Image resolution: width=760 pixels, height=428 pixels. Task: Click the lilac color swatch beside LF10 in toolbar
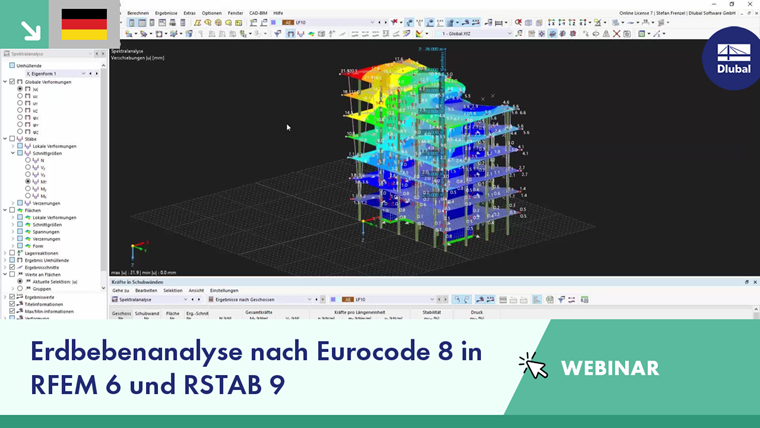tap(273, 22)
